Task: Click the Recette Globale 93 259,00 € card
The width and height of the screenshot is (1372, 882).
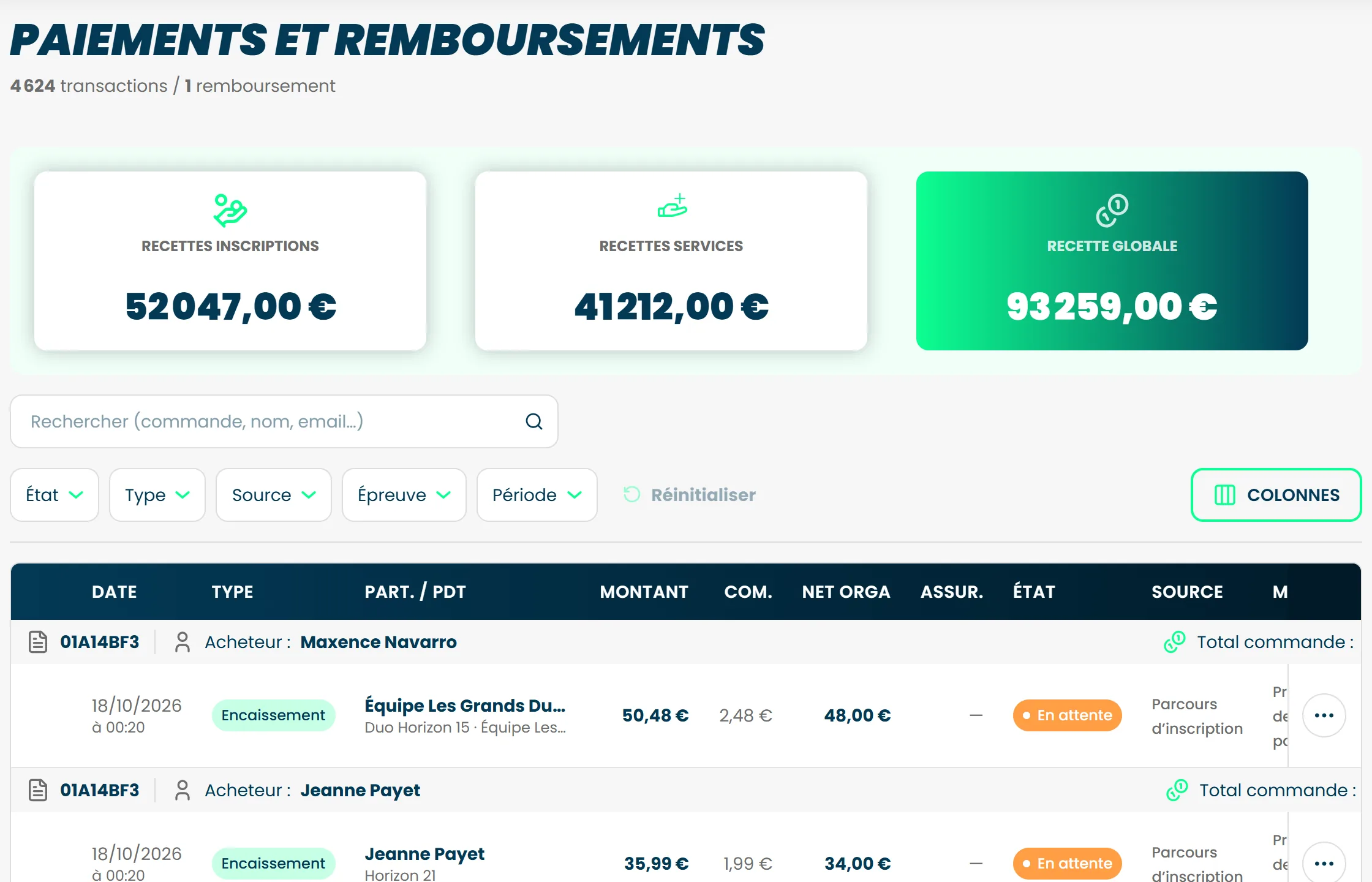Action: tap(1112, 261)
